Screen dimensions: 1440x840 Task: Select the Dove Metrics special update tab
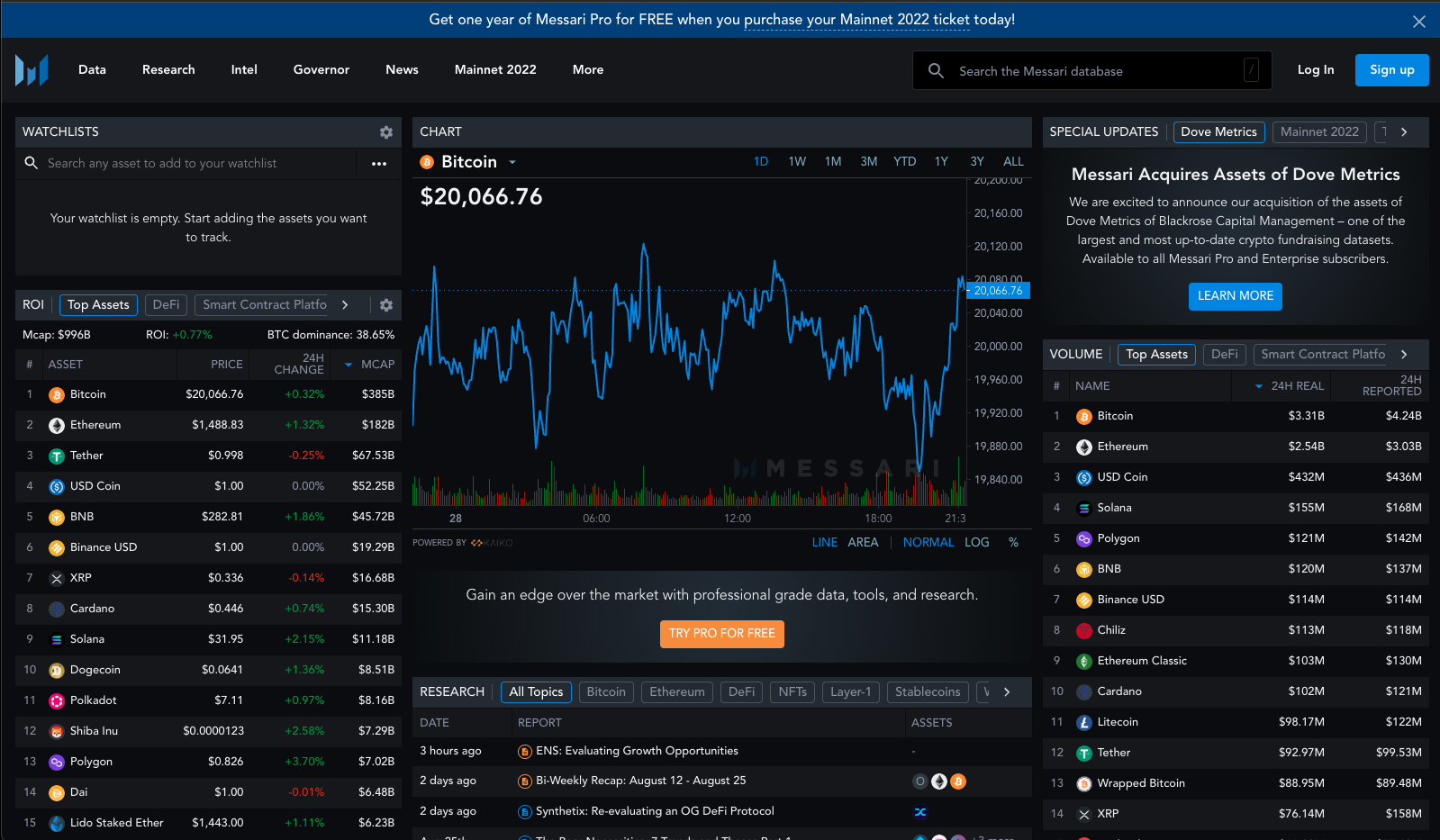click(1218, 132)
